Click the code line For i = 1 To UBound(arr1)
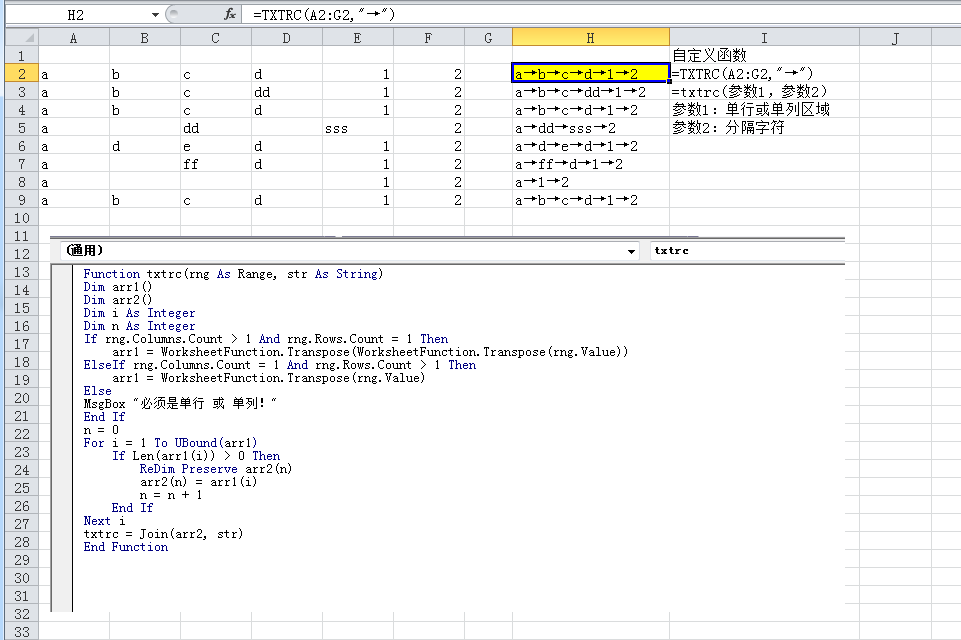Viewport: 961px width, 640px height. click(170, 443)
